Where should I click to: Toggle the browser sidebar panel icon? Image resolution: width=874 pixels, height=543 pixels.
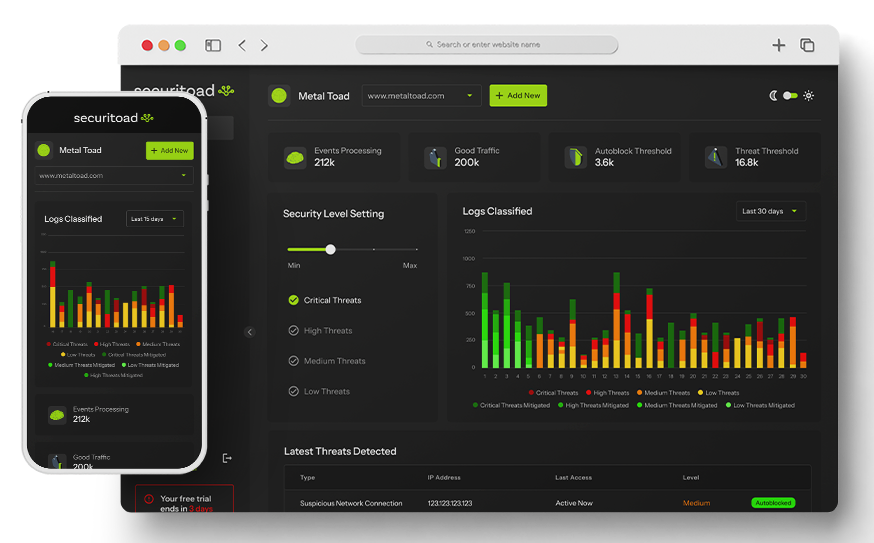pyautogui.click(x=213, y=45)
